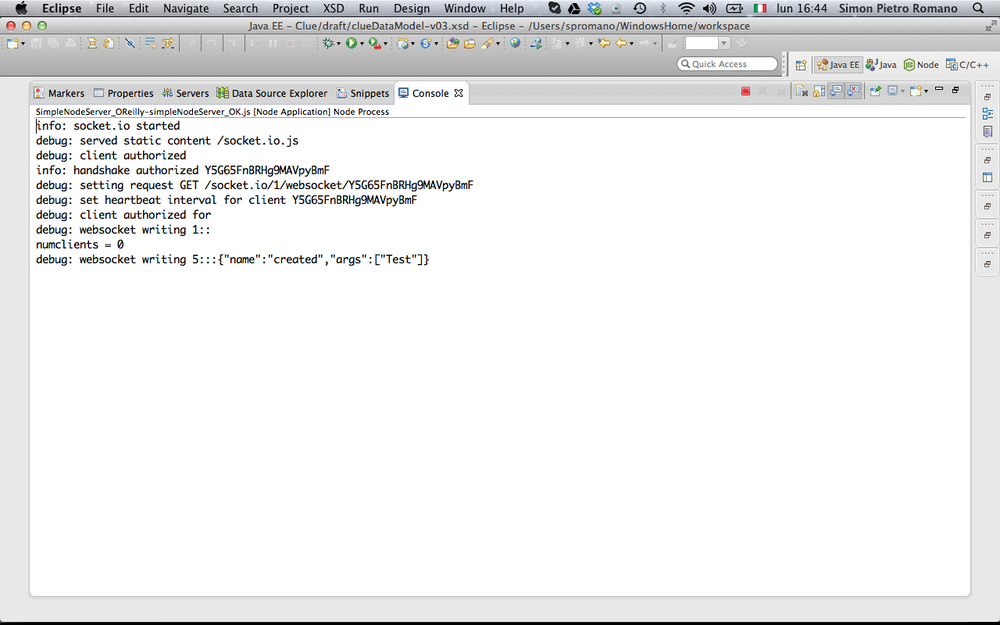Run the application using the Run toolbar icon
This screenshot has height=625, width=1000.
click(350, 44)
